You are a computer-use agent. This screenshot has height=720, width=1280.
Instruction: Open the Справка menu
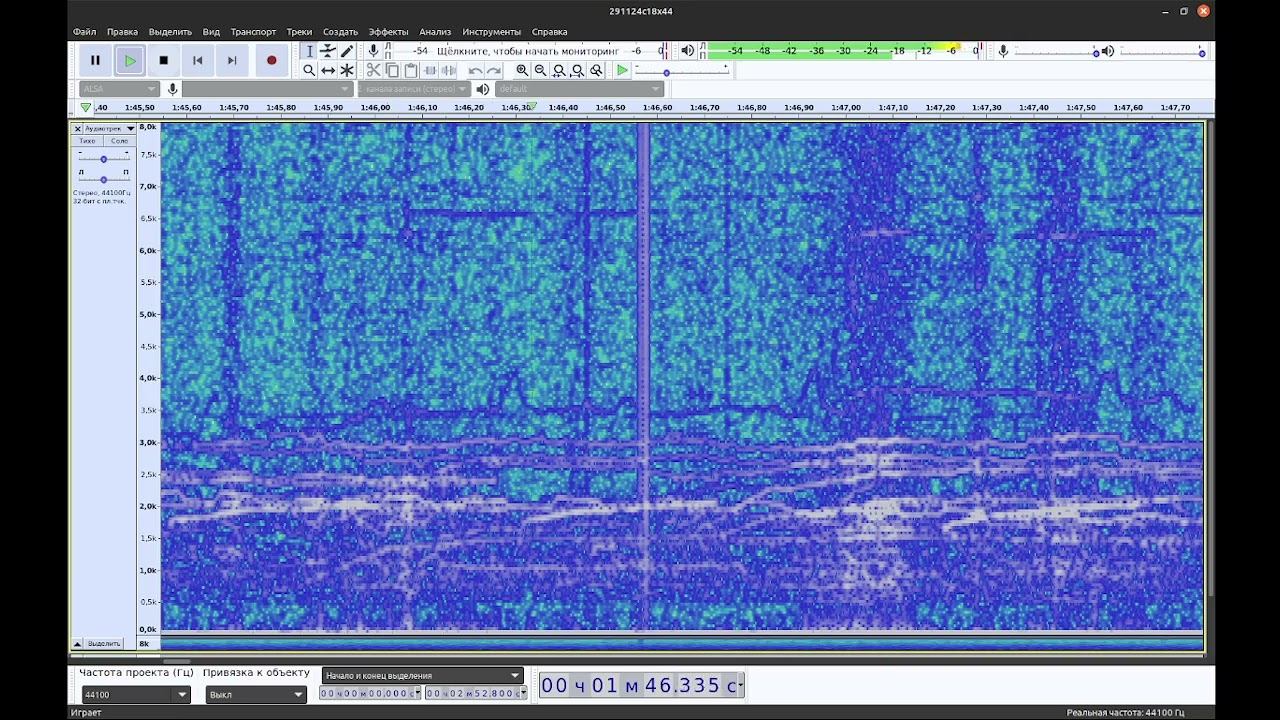tap(550, 32)
